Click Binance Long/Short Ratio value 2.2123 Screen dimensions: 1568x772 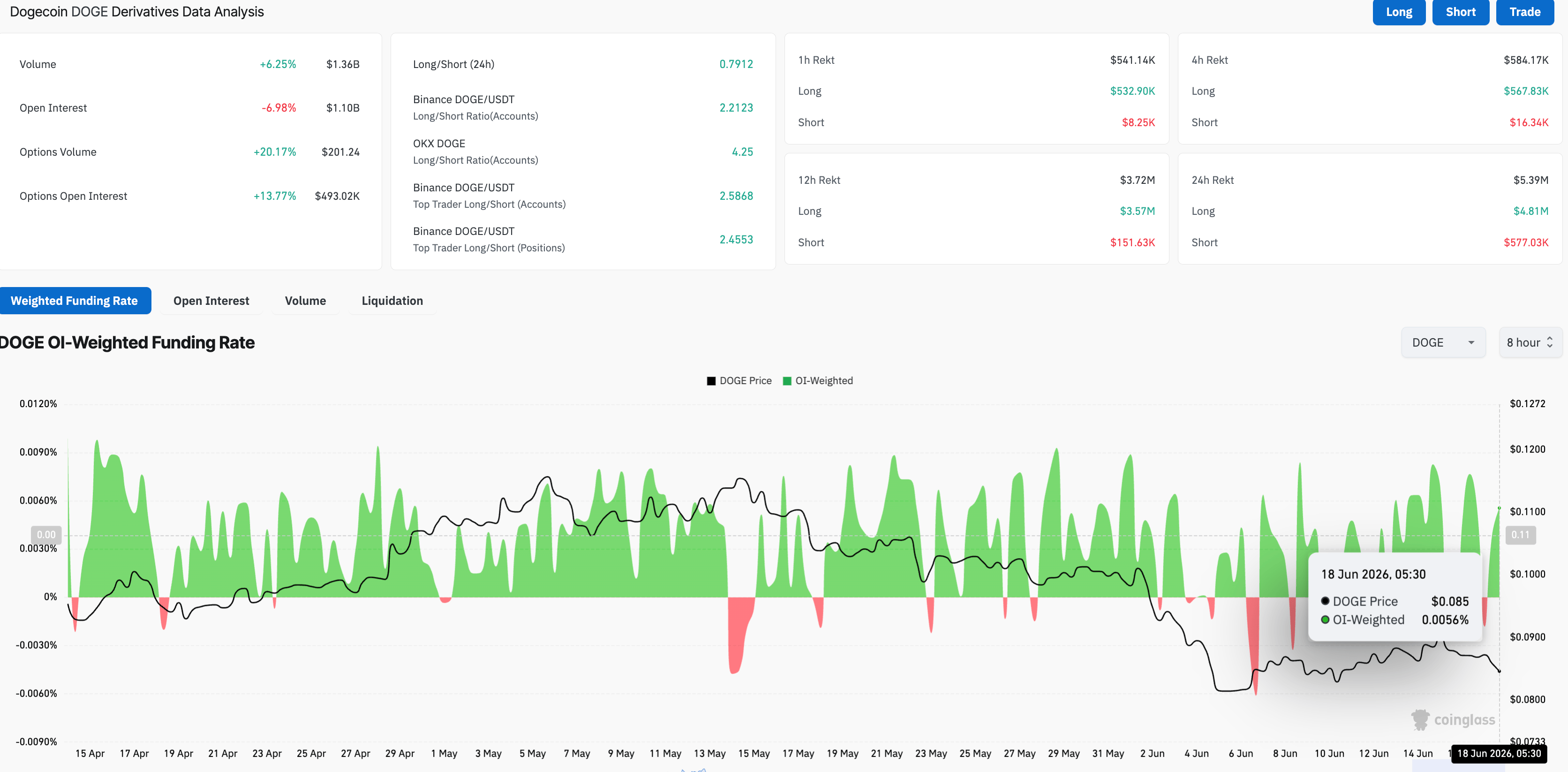[x=736, y=108]
